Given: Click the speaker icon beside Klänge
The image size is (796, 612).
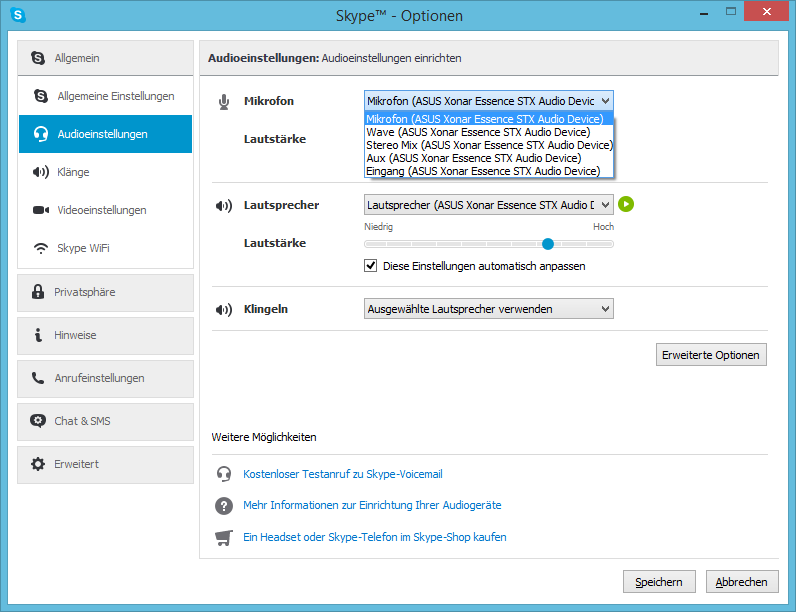Looking at the screenshot, I should click(x=41, y=172).
